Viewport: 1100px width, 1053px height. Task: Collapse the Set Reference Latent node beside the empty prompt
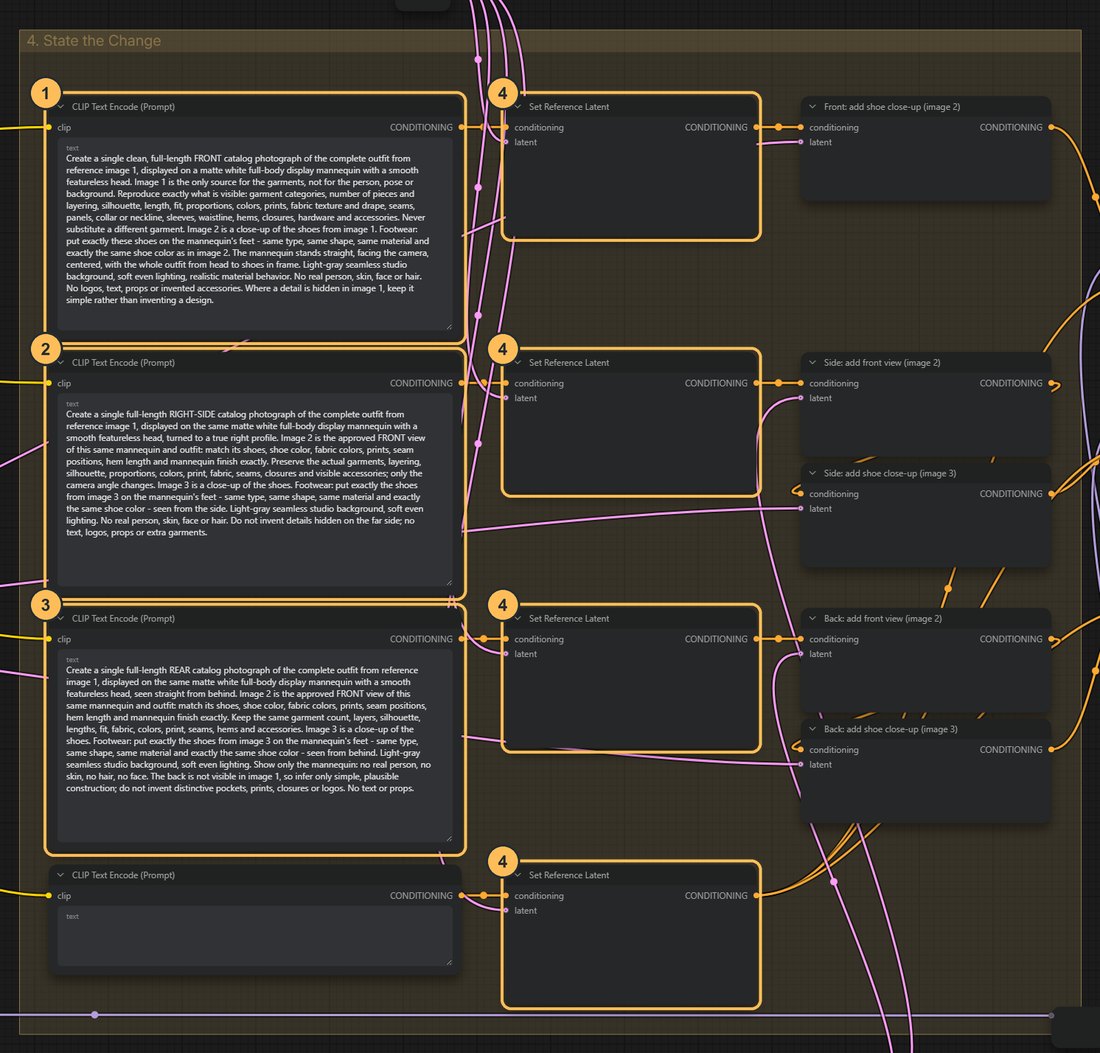tap(518, 876)
